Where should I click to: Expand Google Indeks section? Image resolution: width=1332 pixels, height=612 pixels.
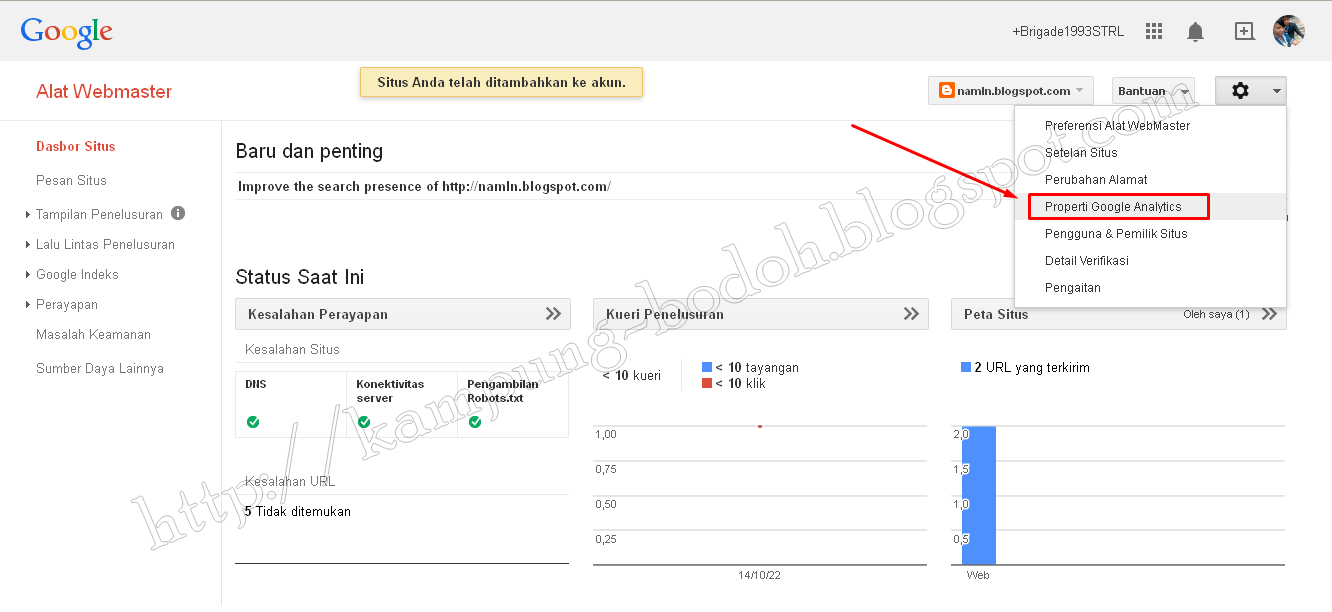pos(28,274)
